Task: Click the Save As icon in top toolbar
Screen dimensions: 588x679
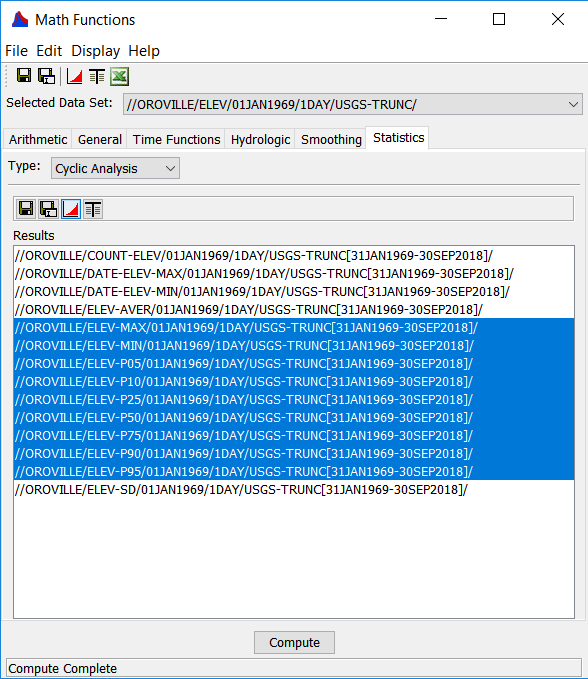Action: [x=47, y=76]
